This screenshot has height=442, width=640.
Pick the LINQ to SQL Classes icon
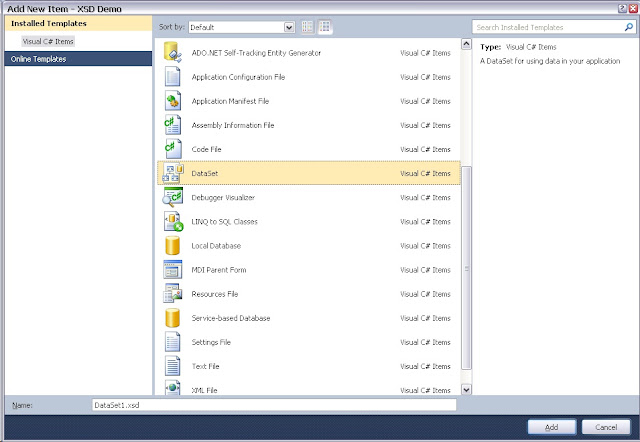tap(173, 221)
